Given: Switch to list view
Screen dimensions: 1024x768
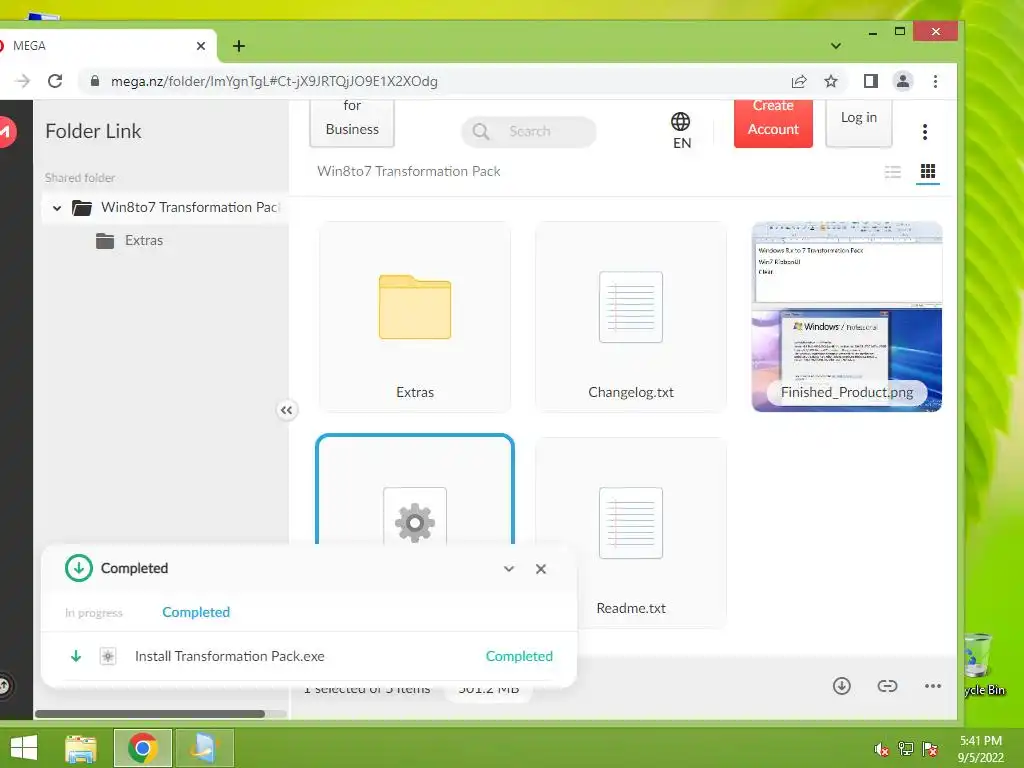Looking at the screenshot, I should click(x=893, y=172).
